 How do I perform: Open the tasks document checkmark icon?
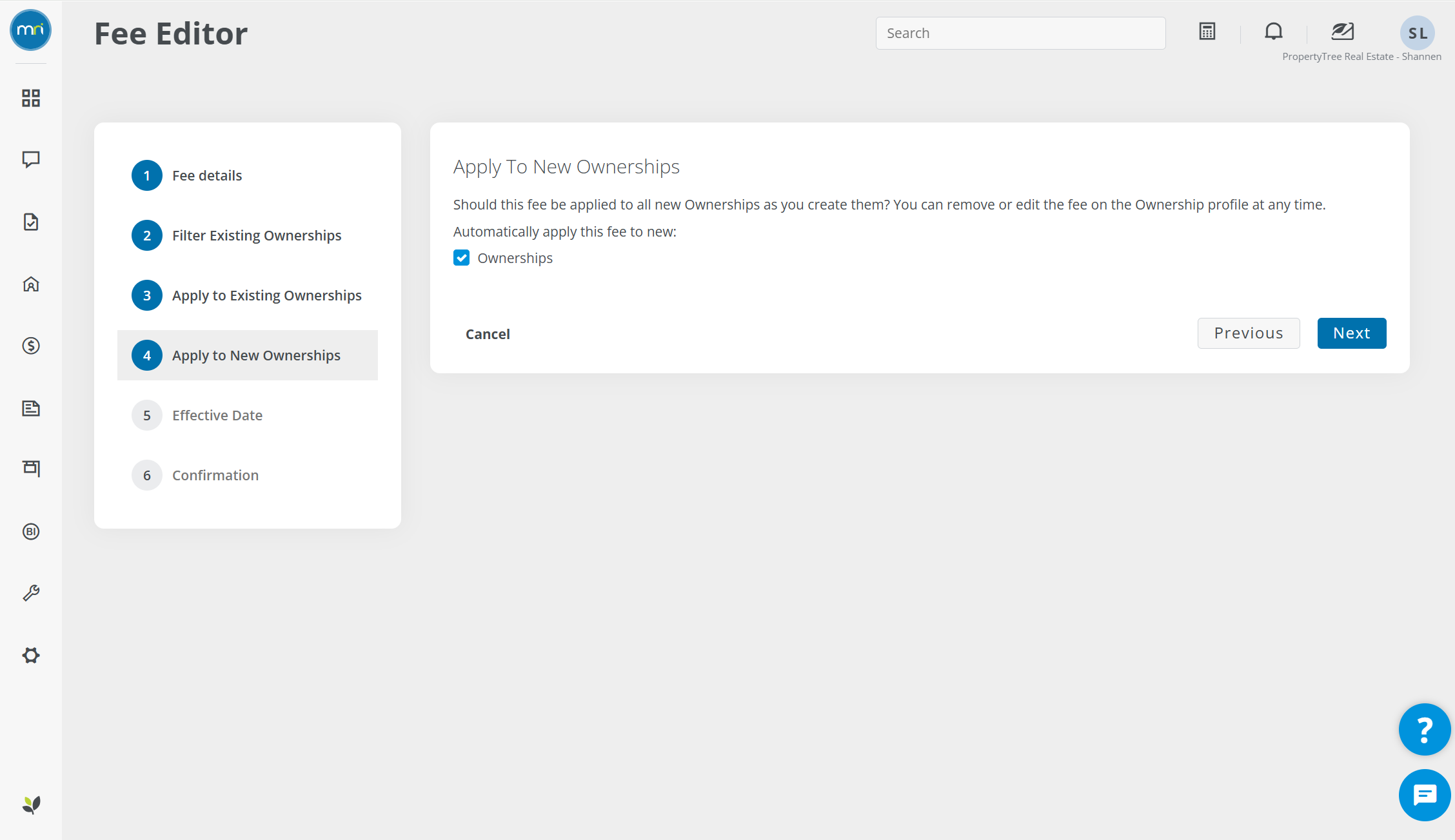pos(31,222)
